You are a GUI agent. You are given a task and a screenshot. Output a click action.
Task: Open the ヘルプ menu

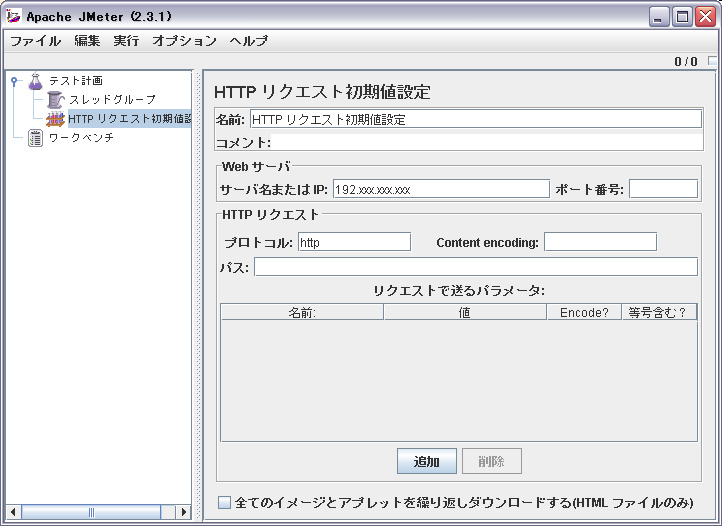click(x=248, y=41)
